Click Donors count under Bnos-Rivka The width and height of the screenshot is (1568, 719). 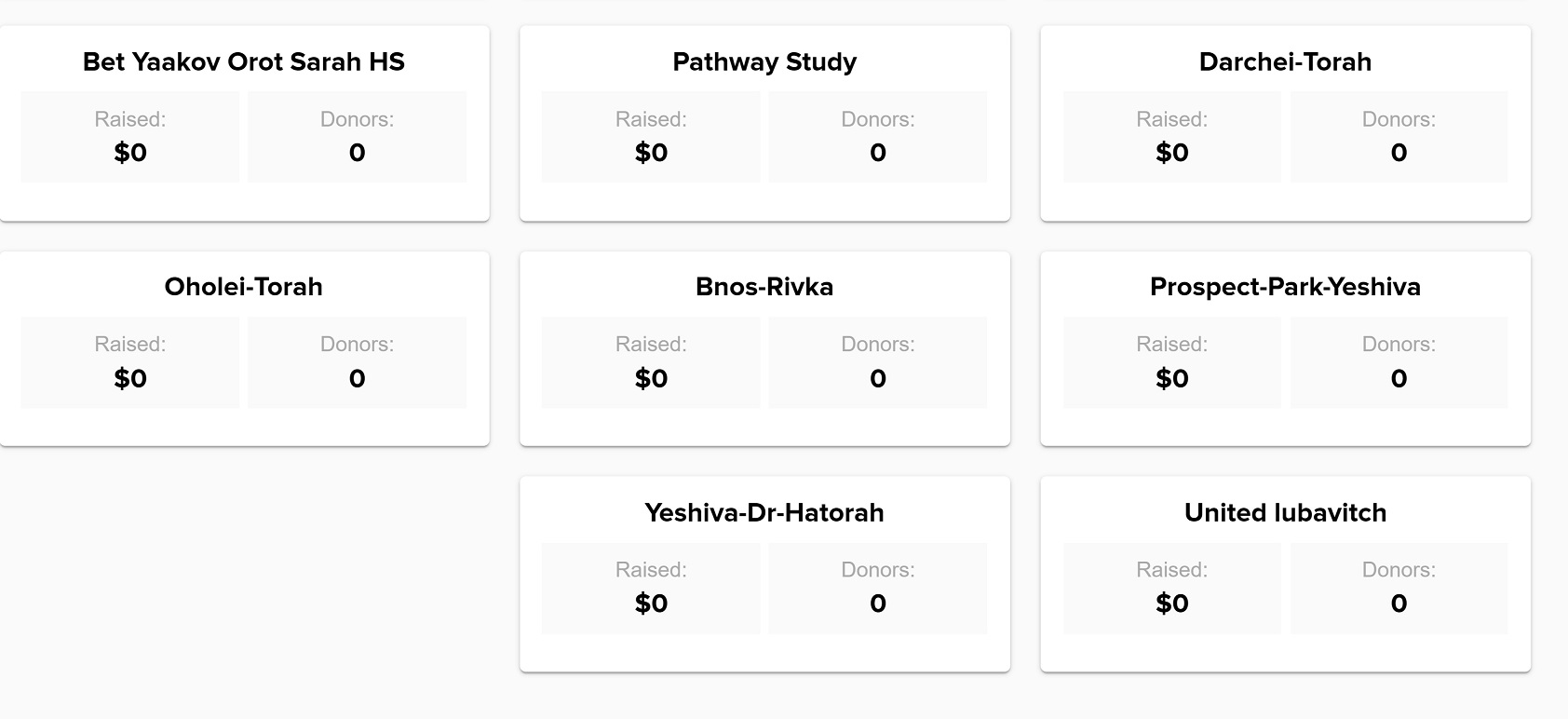click(878, 378)
